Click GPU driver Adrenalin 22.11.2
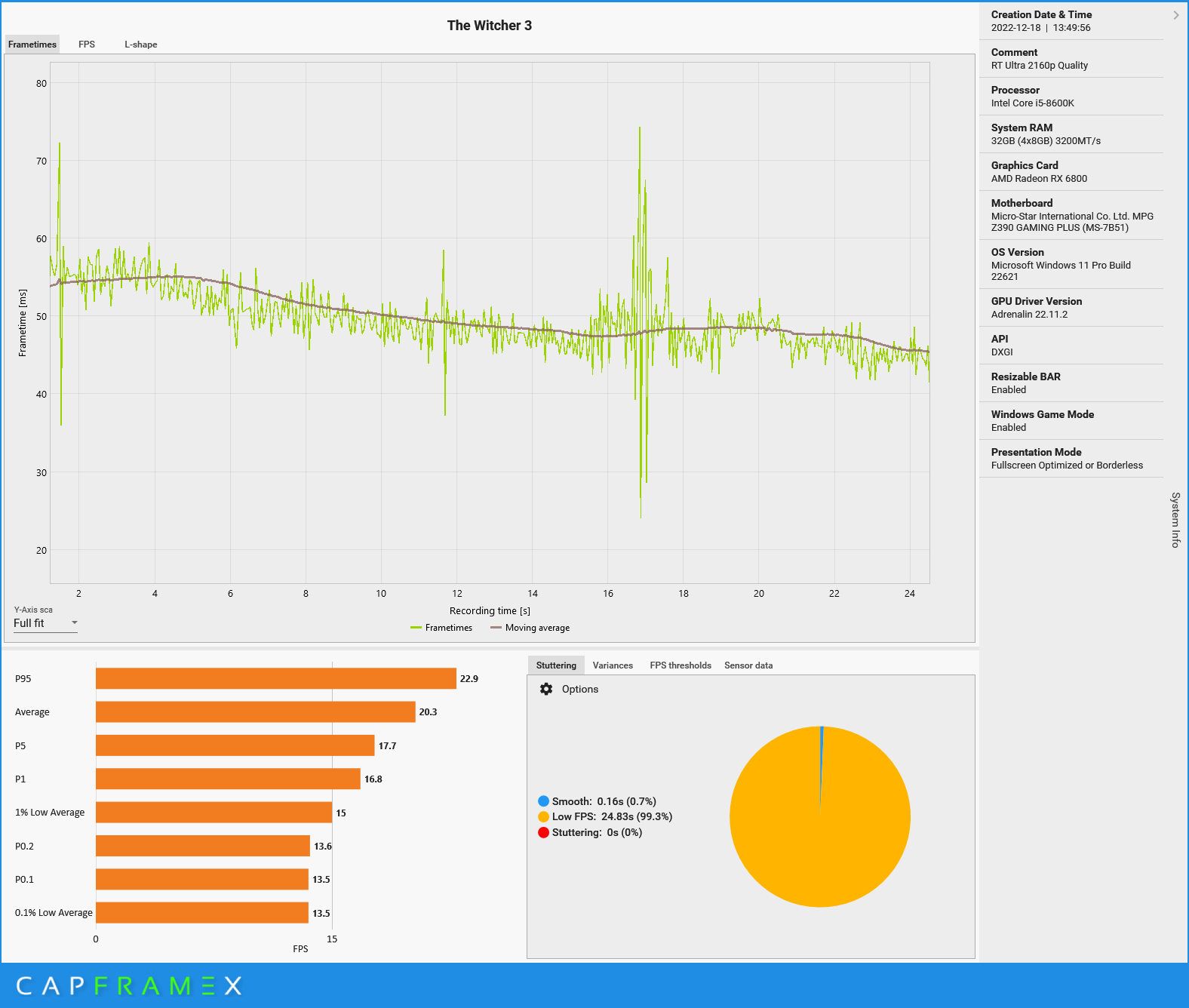 (x=1029, y=315)
